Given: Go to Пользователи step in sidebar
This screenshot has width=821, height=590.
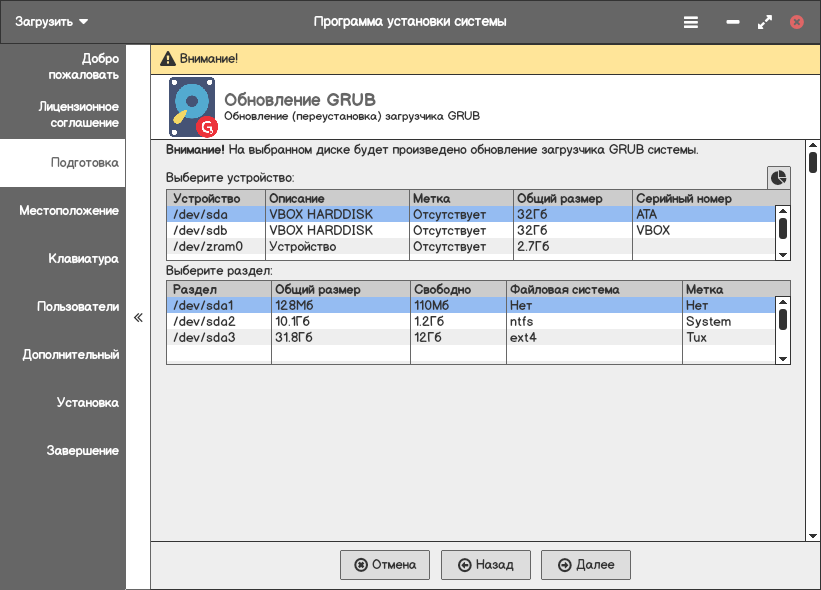Looking at the screenshot, I should (x=78, y=307).
